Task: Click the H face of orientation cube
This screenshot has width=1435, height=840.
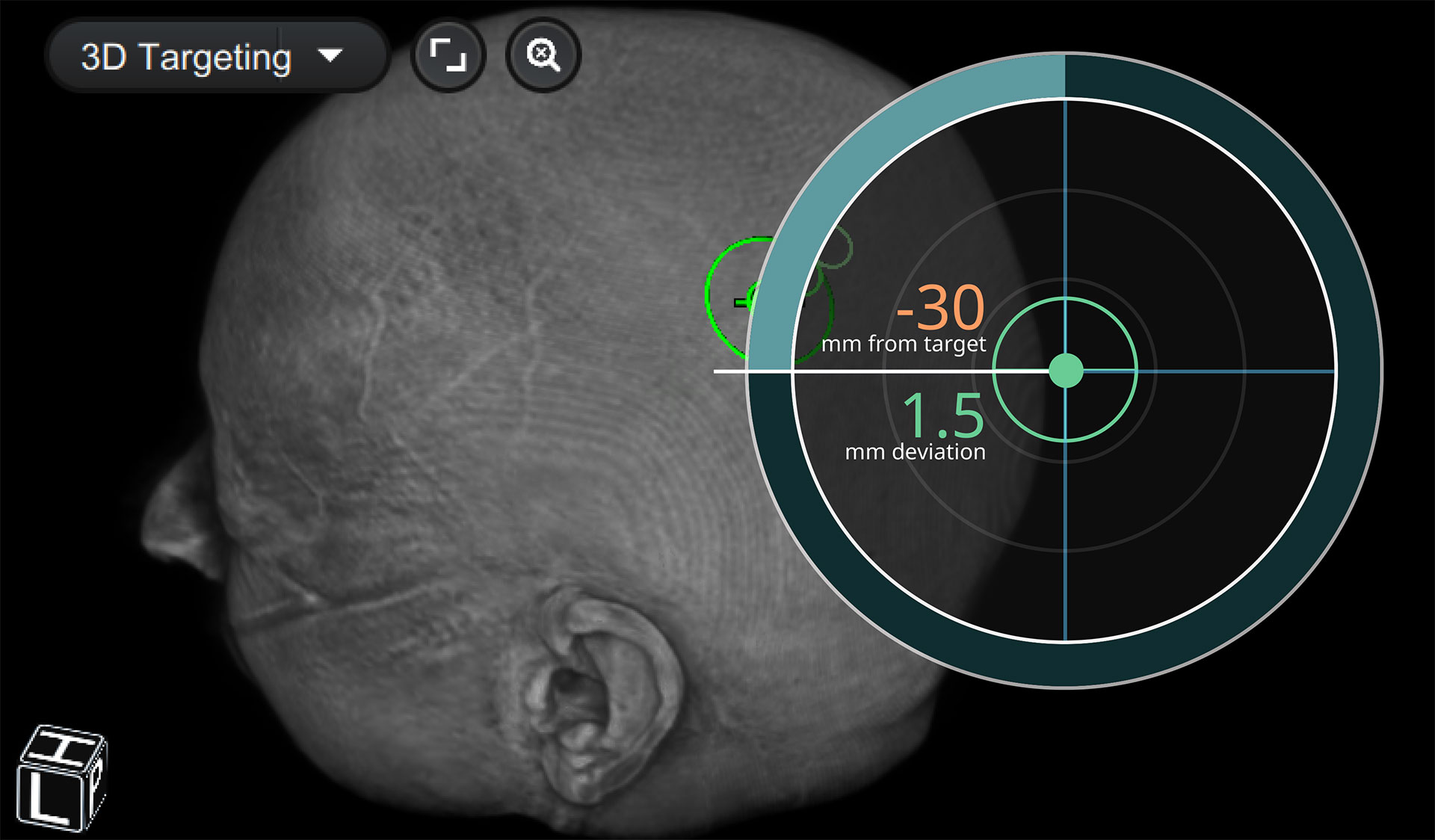Action: coord(63,747)
